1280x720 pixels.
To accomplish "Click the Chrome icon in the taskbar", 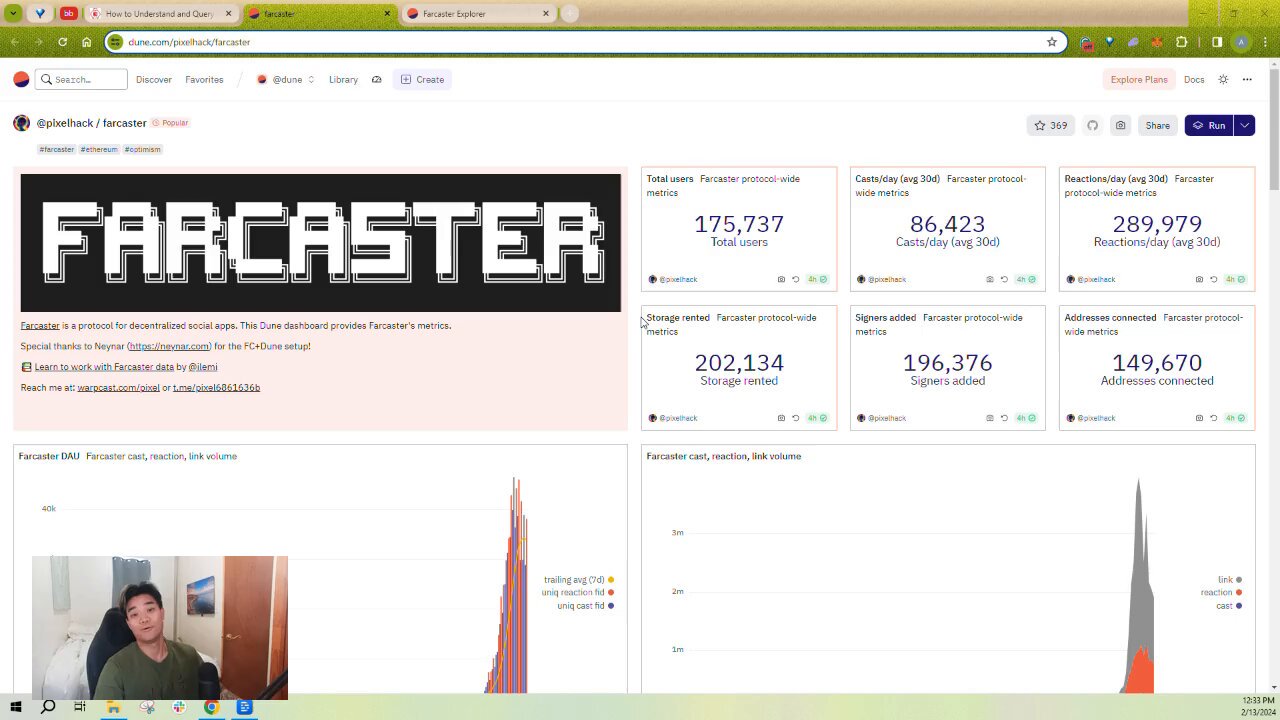I will click(211, 707).
